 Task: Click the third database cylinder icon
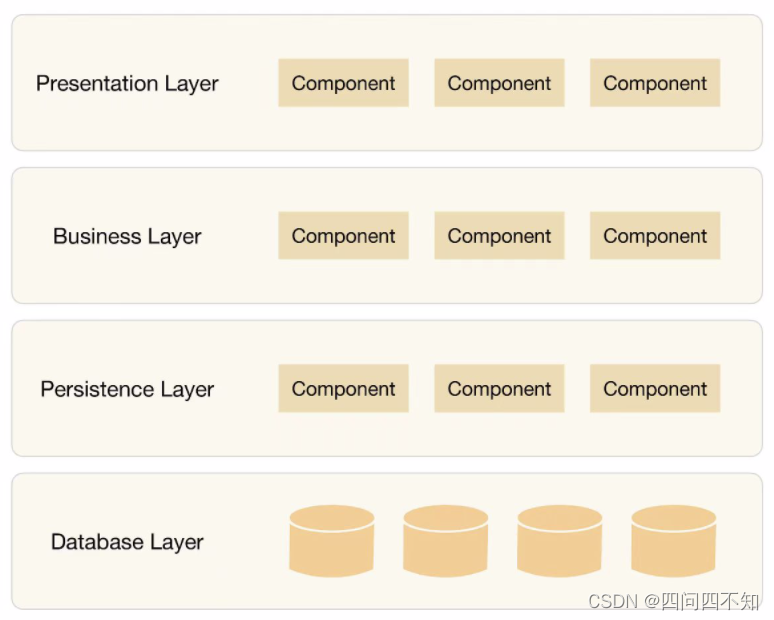560,541
